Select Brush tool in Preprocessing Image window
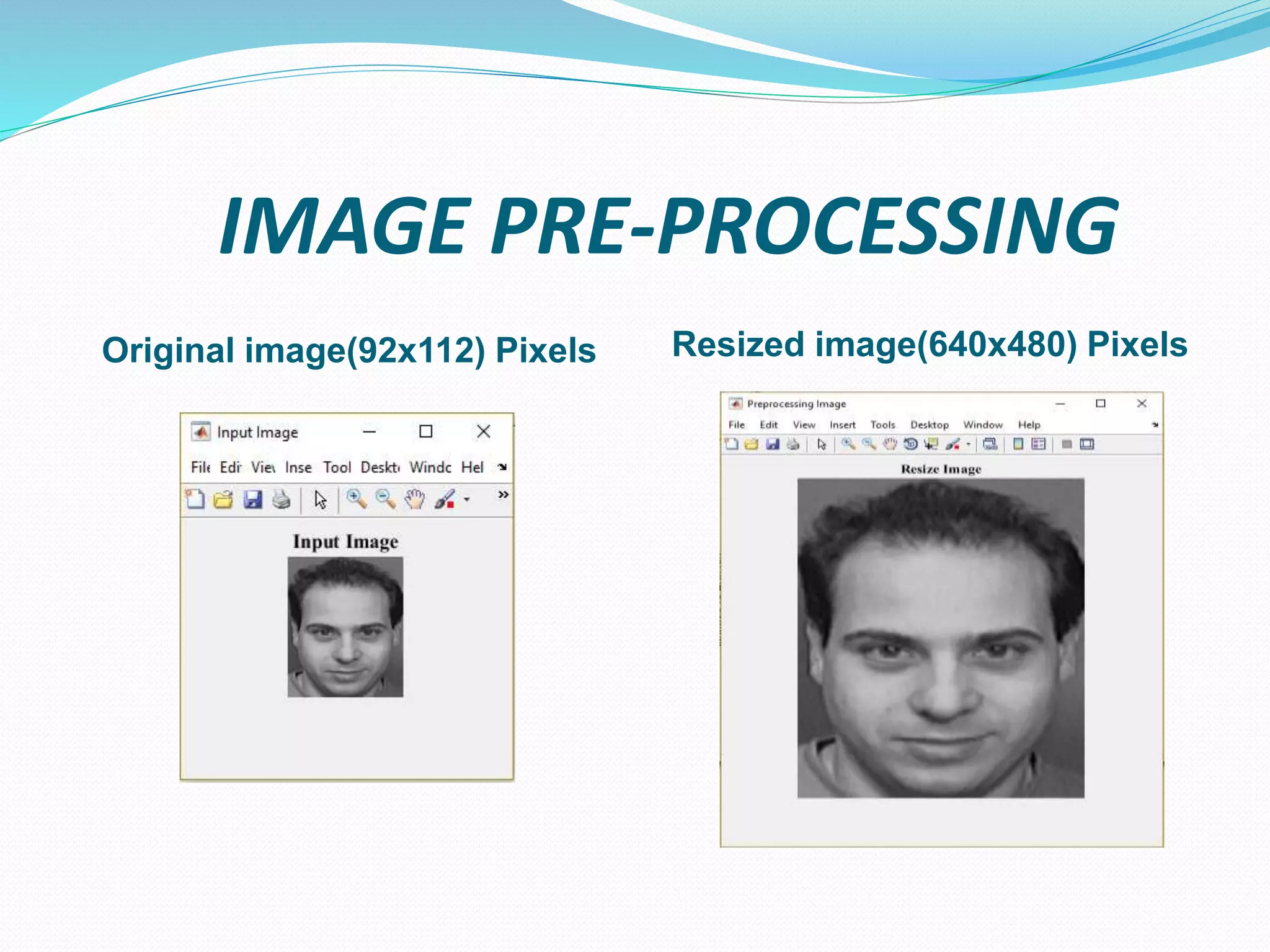The width and height of the screenshot is (1270, 952). [x=953, y=444]
